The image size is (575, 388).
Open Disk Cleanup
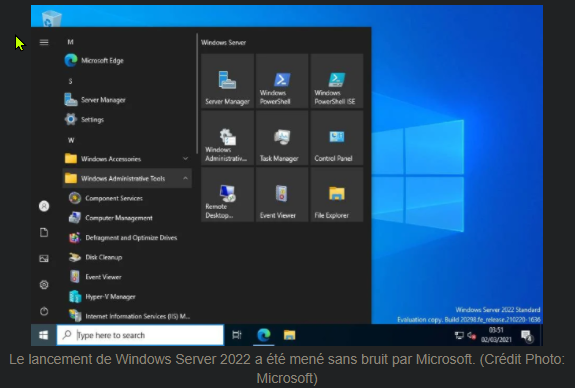pos(128,257)
